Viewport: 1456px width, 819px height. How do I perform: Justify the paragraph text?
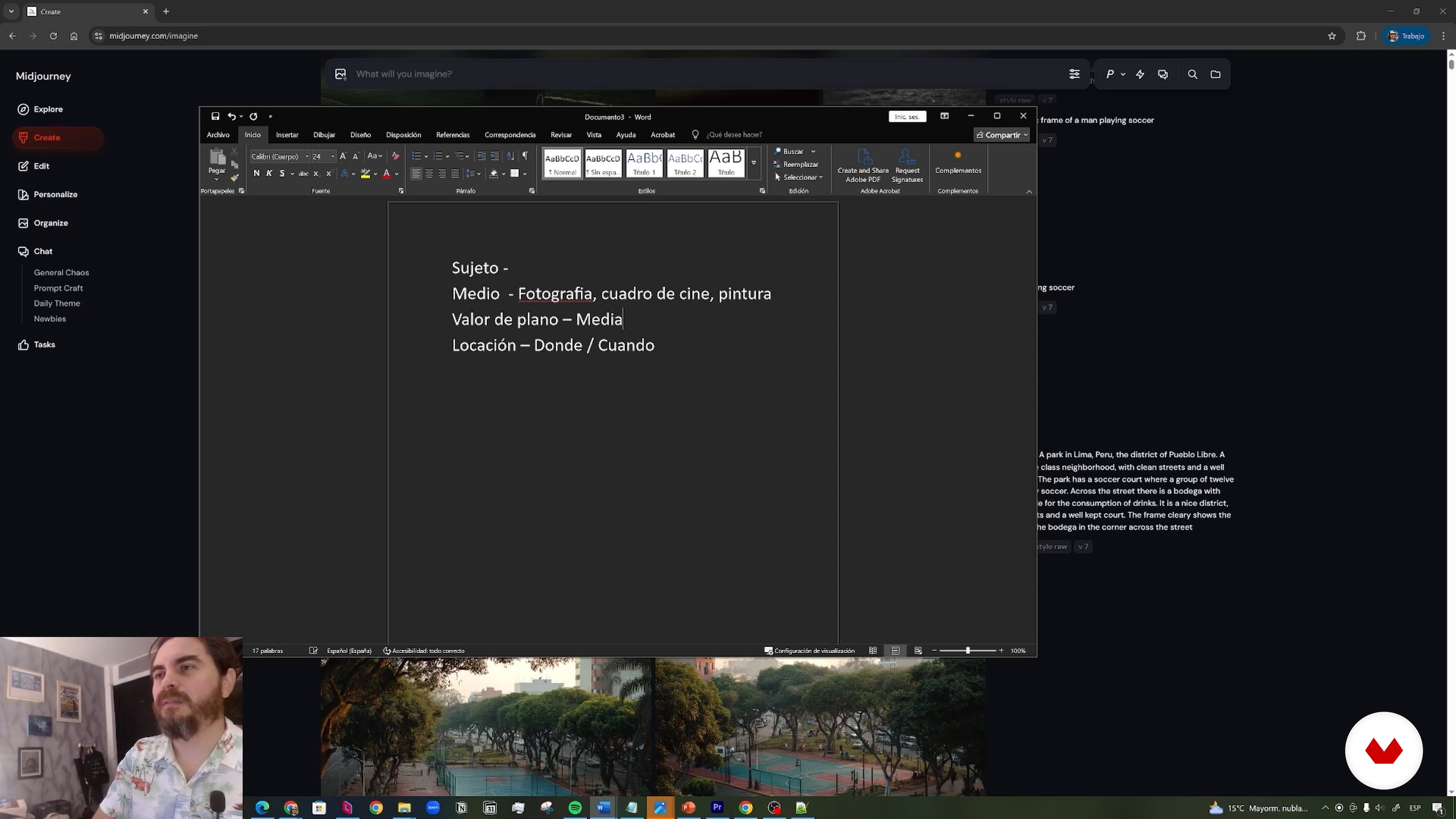[455, 174]
